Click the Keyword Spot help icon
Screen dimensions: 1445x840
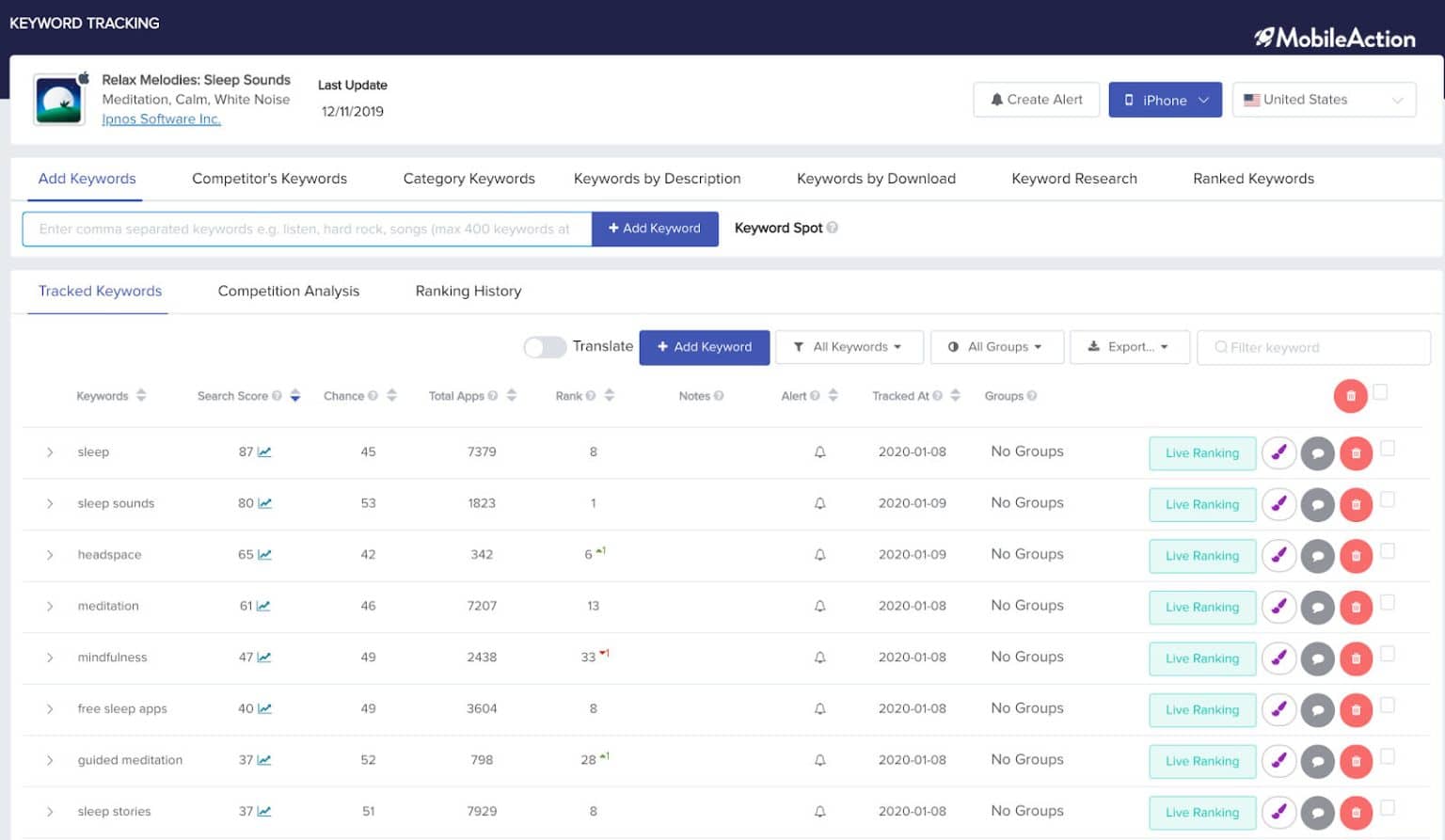tap(833, 228)
